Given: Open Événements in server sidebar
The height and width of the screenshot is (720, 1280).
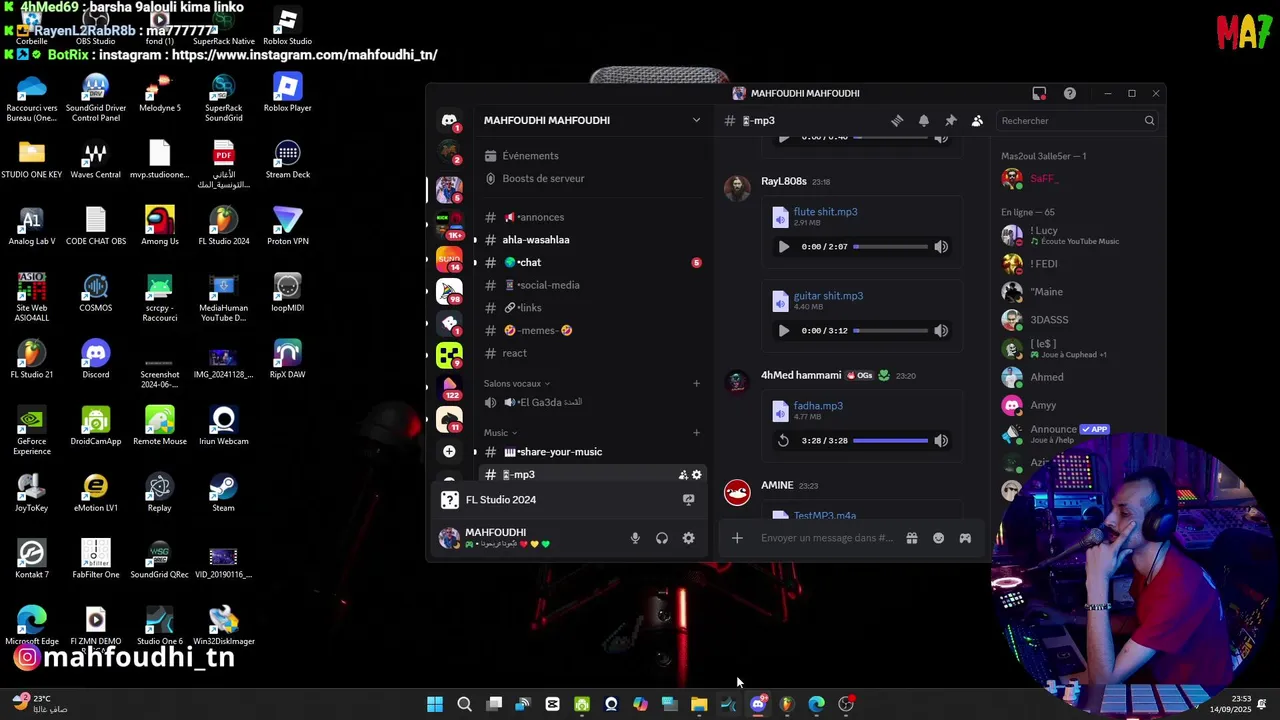Looking at the screenshot, I should [x=592, y=156].
